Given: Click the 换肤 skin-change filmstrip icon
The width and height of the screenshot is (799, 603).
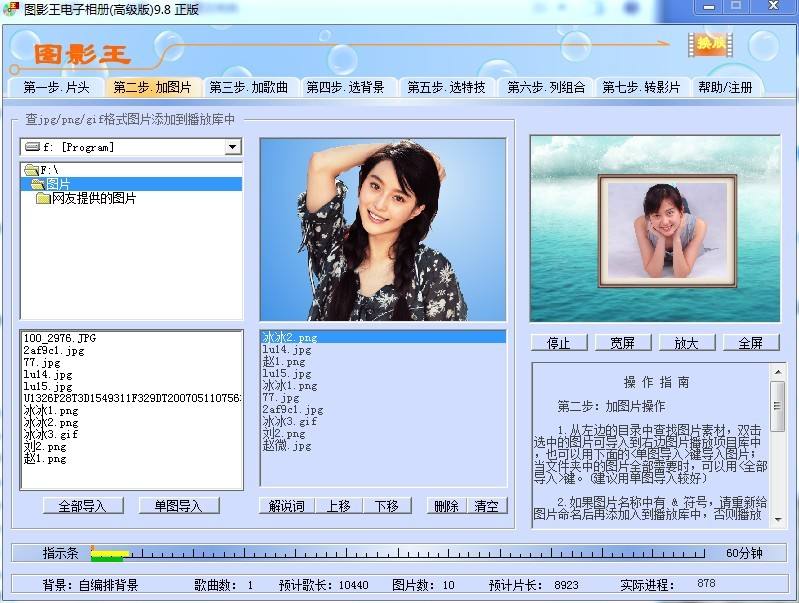Looking at the screenshot, I should click(710, 45).
